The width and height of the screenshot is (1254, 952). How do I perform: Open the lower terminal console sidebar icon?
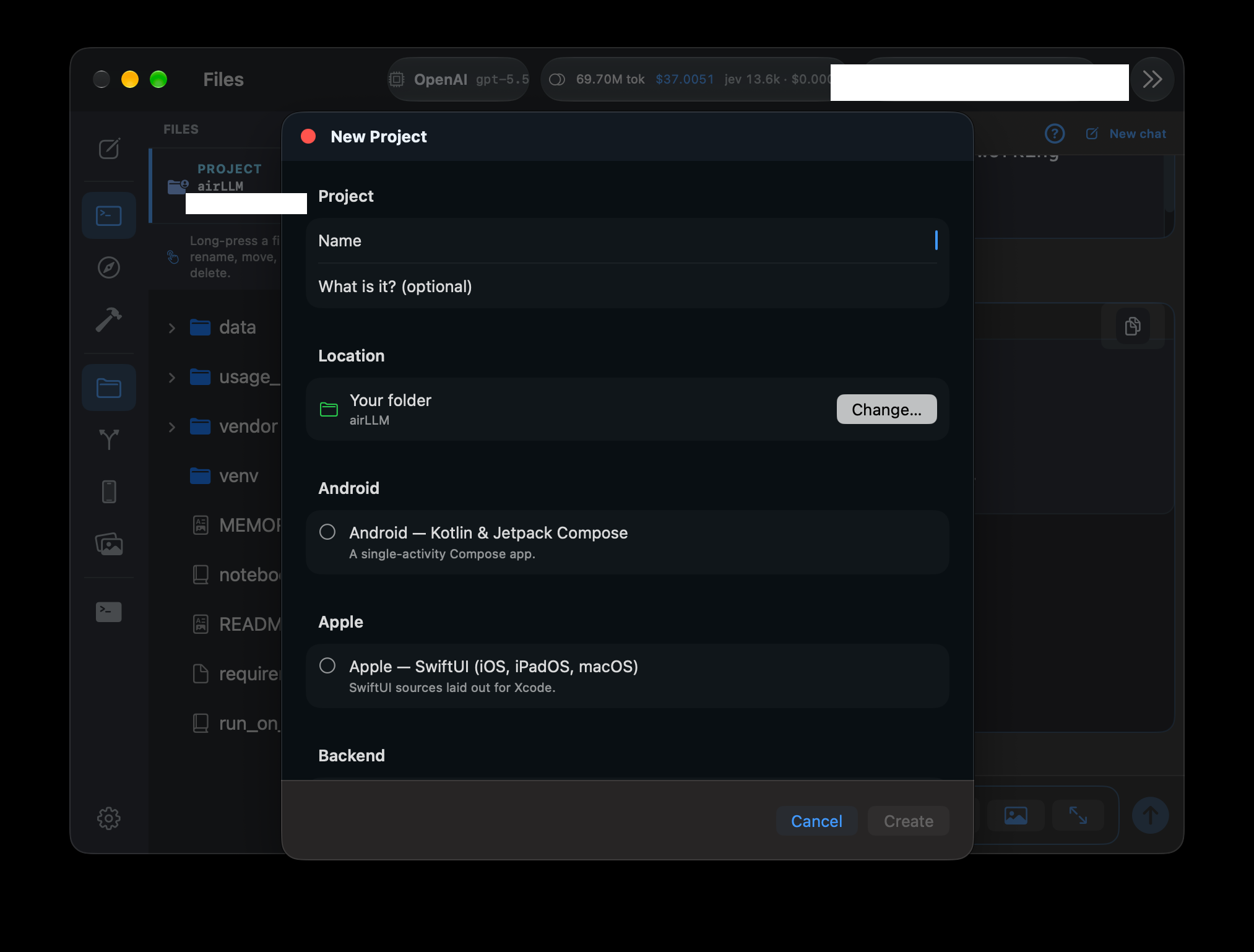pyautogui.click(x=109, y=612)
